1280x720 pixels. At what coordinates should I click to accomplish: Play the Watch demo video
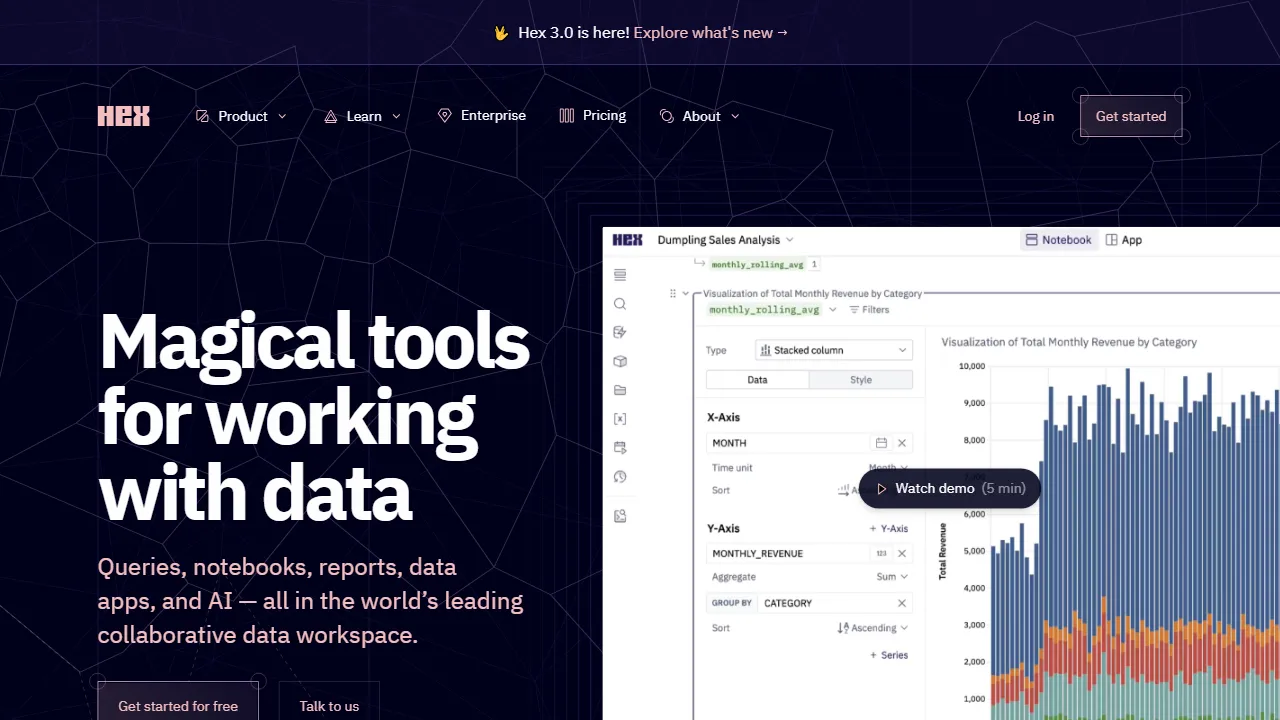coord(950,488)
